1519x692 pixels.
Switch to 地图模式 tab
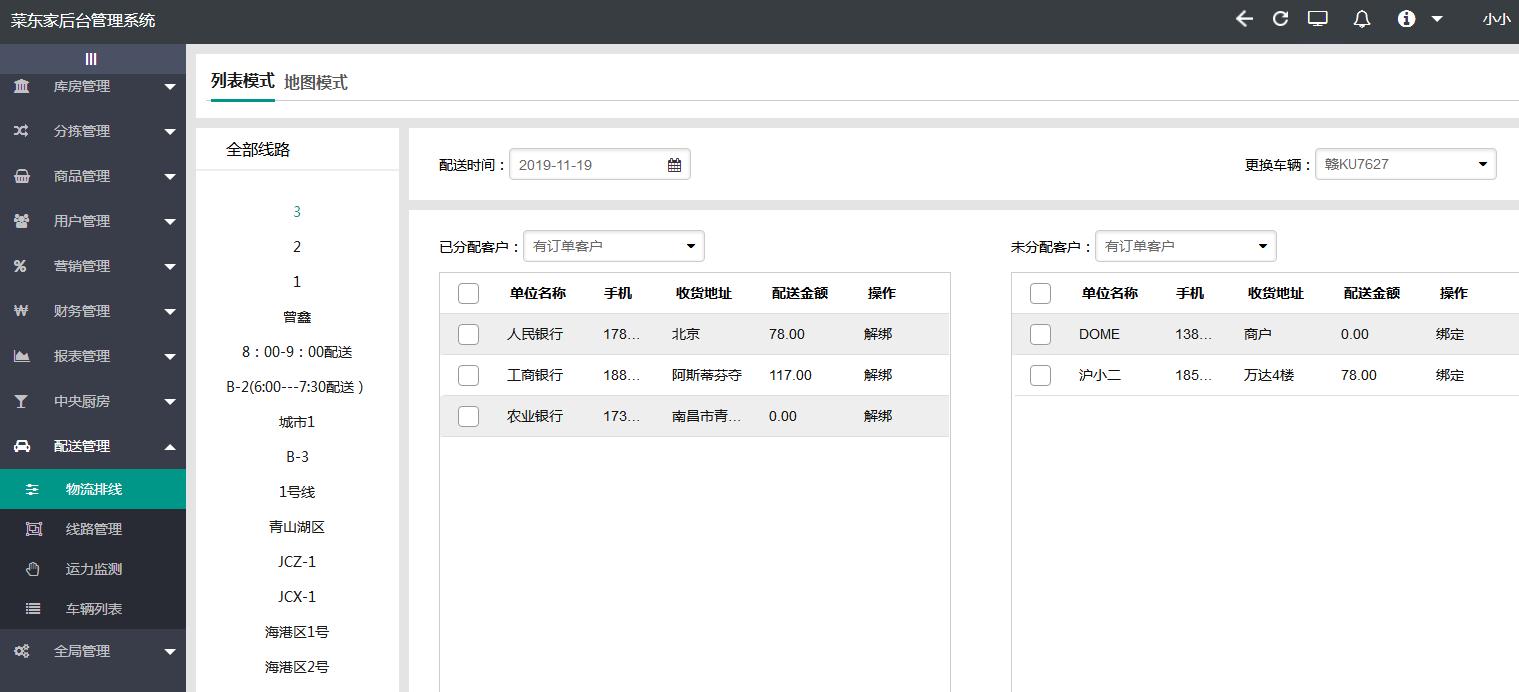[x=316, y=83]
